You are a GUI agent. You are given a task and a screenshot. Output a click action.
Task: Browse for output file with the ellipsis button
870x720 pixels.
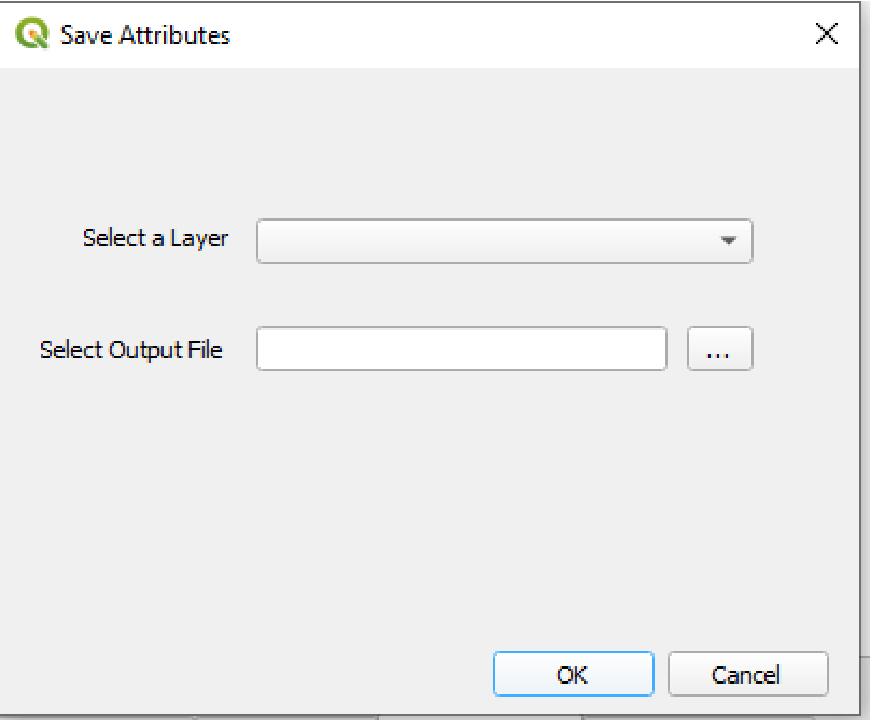pos(720,349)
